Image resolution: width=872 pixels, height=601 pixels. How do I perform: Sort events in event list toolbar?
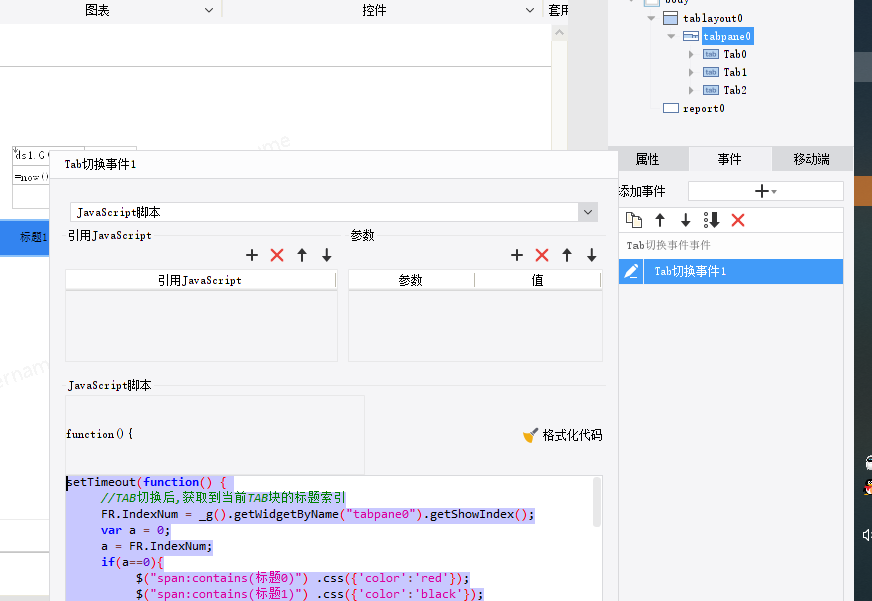pos(711,220)
